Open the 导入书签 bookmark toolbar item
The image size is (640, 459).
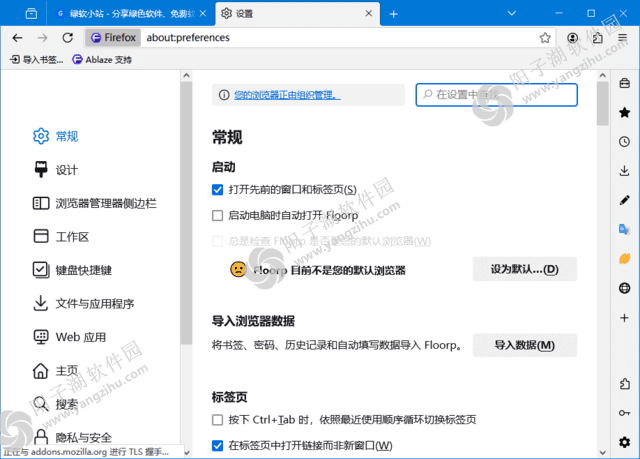(36, 60)
